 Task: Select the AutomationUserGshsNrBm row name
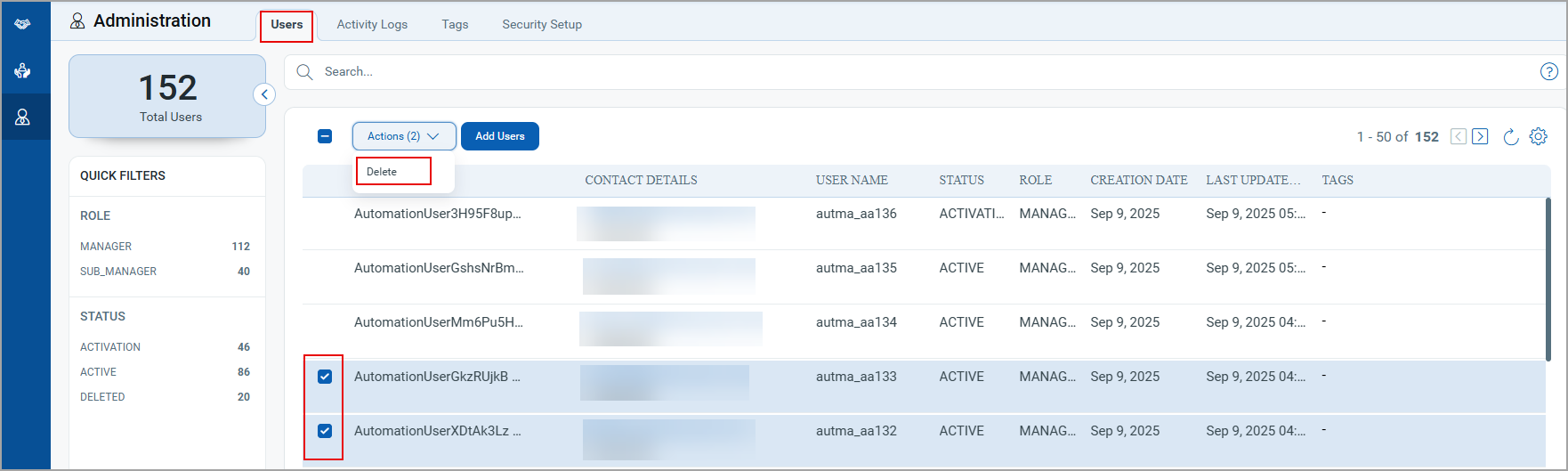(x=439, y=268)
